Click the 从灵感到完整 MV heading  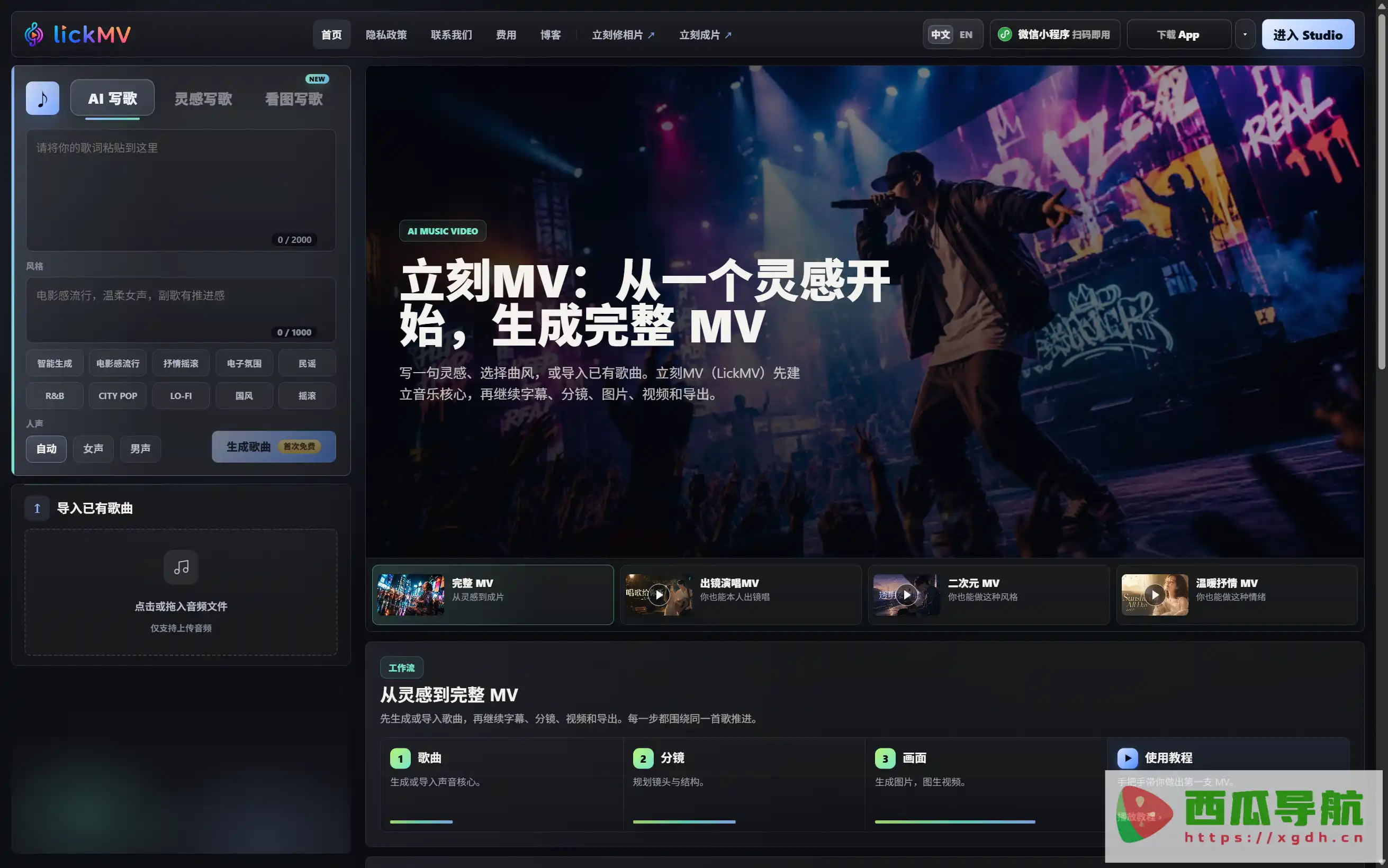click(x=449, y=694)
